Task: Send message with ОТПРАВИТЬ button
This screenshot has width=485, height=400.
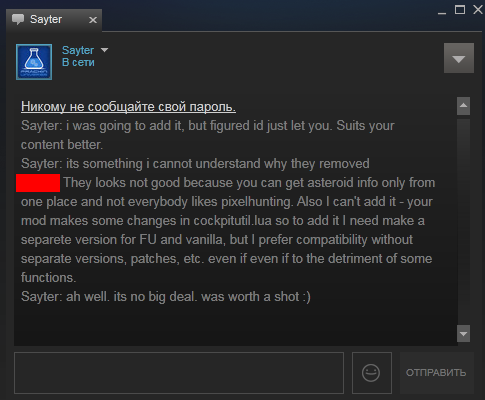Action: pos(436,373)
